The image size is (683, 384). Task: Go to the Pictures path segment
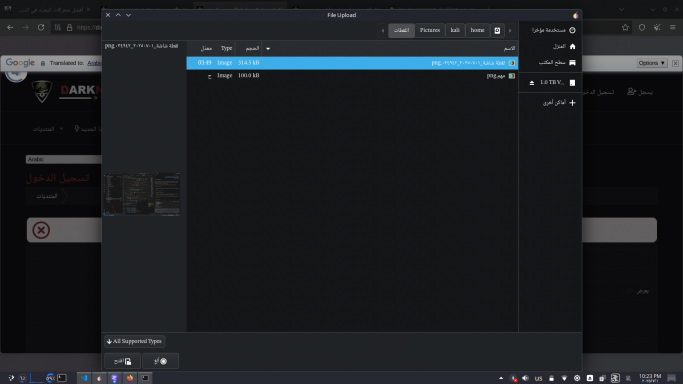click(x=430, y=30)
